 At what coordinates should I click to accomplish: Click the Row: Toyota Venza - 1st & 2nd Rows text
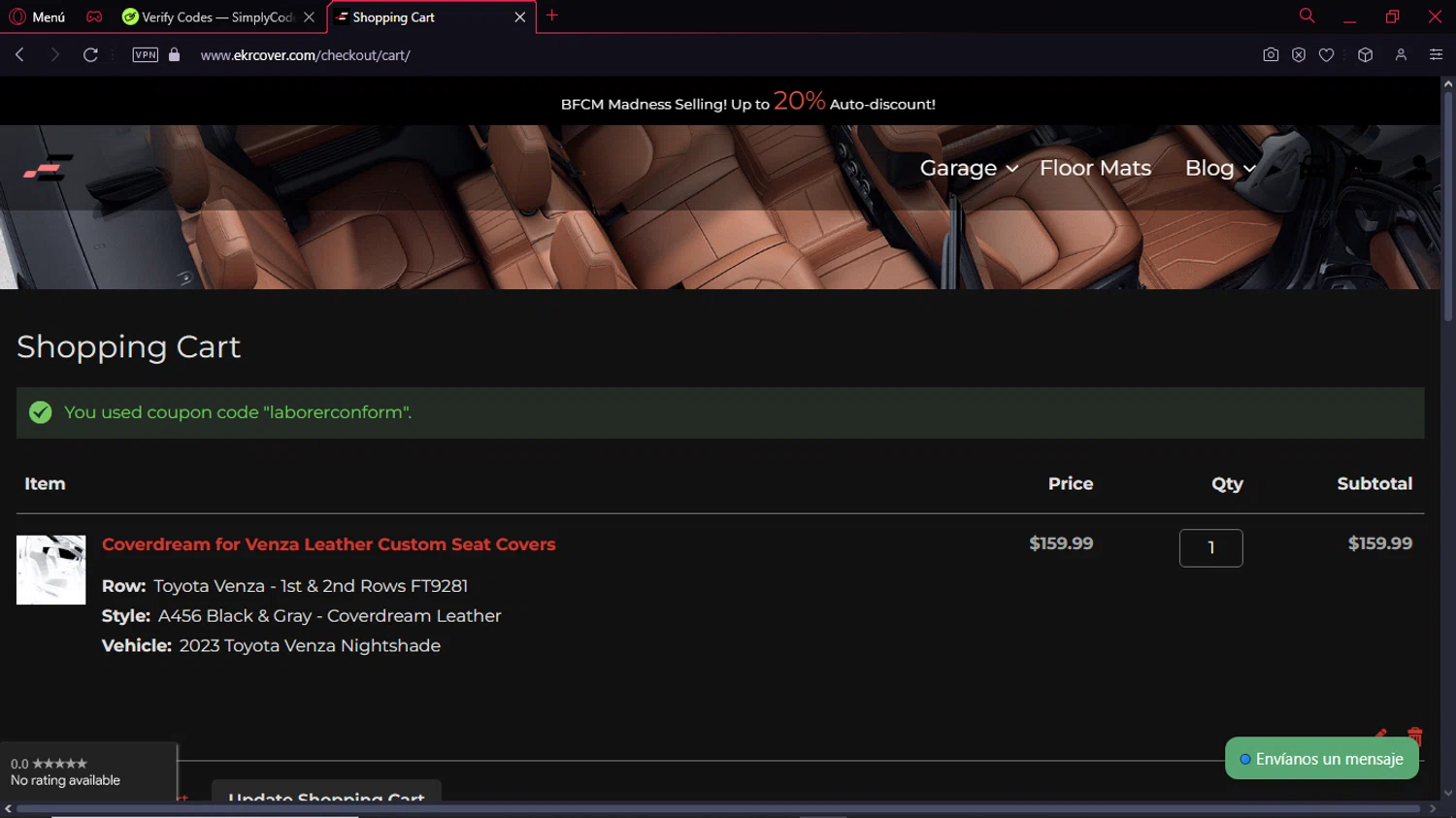(x=284, y=586)
